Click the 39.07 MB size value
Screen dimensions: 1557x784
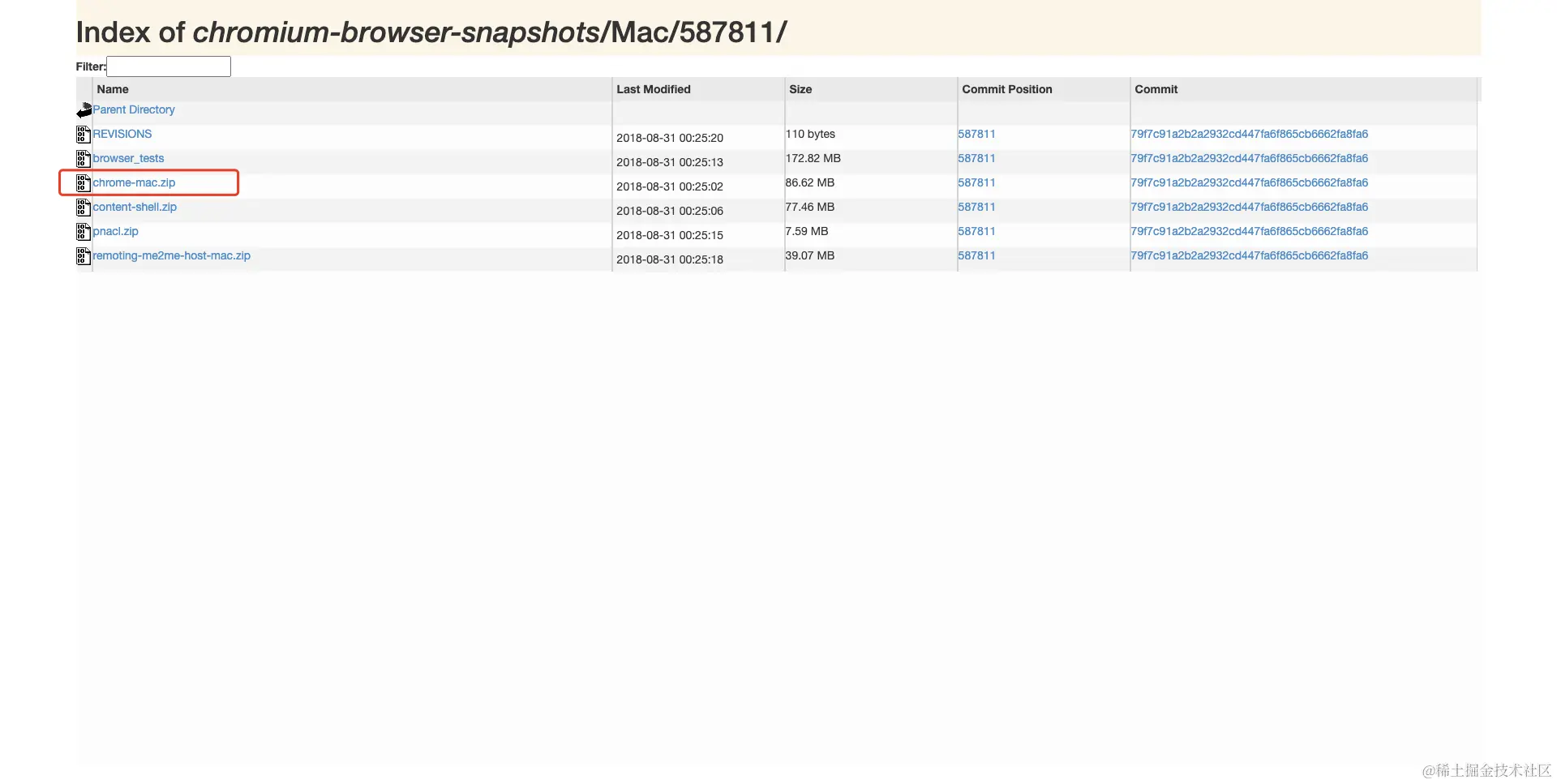pos(810,255)
